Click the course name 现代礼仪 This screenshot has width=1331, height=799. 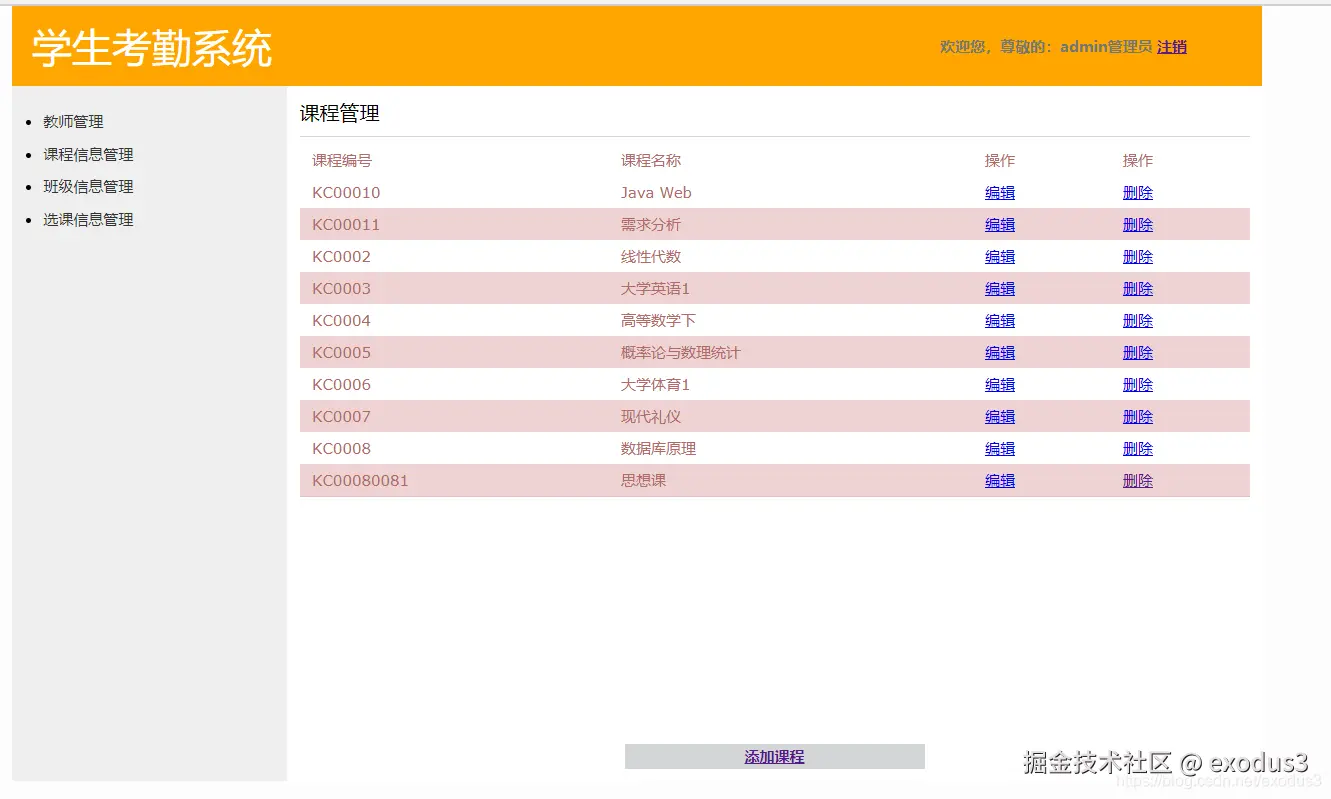[x=651, y=417]
